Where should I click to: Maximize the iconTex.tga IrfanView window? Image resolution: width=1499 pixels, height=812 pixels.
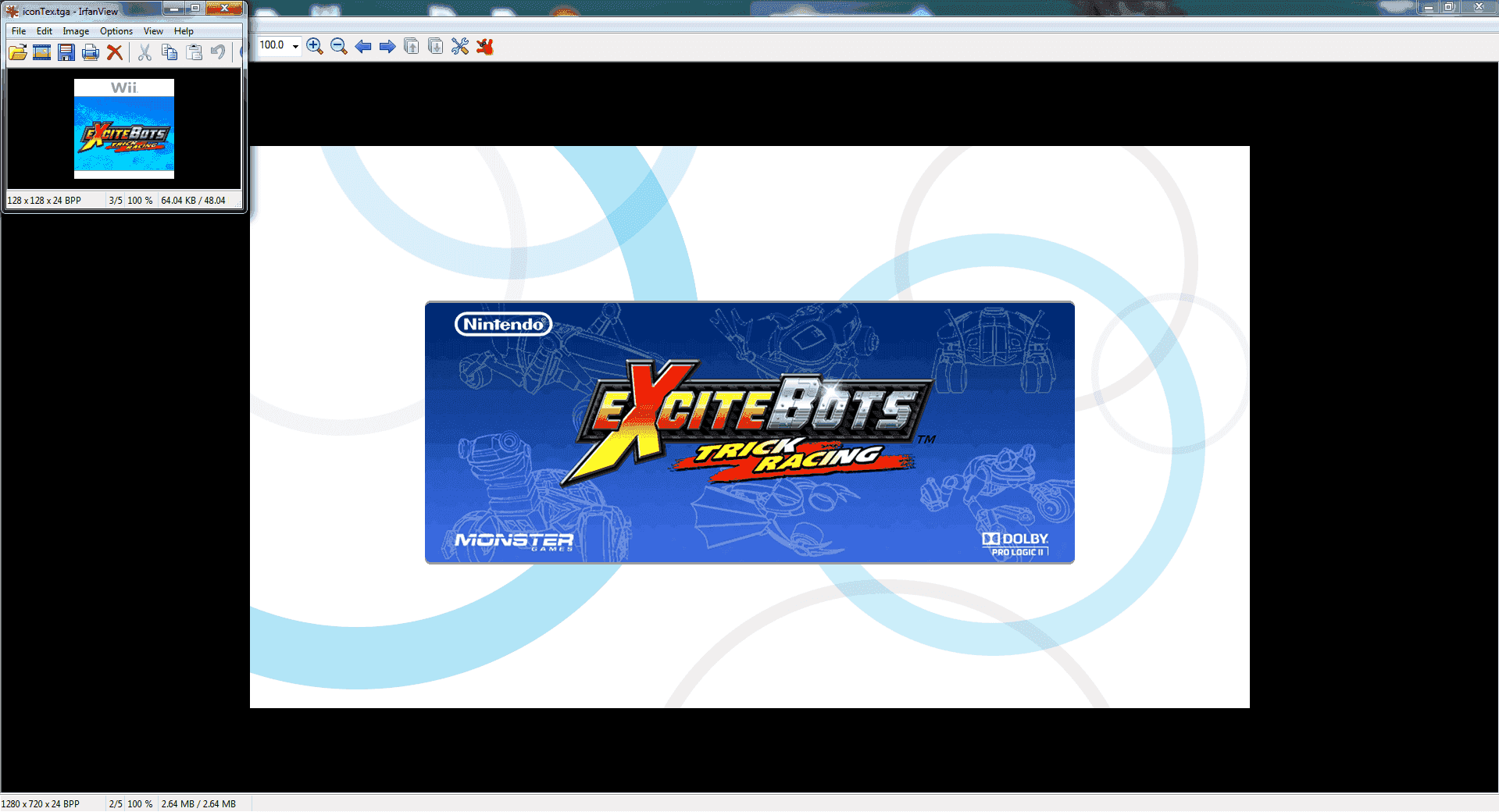tap(195, 8)
